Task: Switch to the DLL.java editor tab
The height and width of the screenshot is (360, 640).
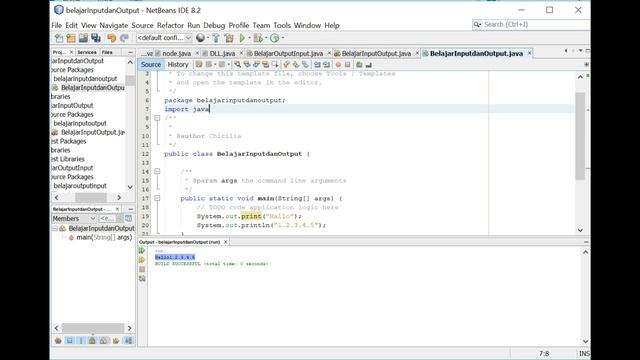Action: click(222, 53)
